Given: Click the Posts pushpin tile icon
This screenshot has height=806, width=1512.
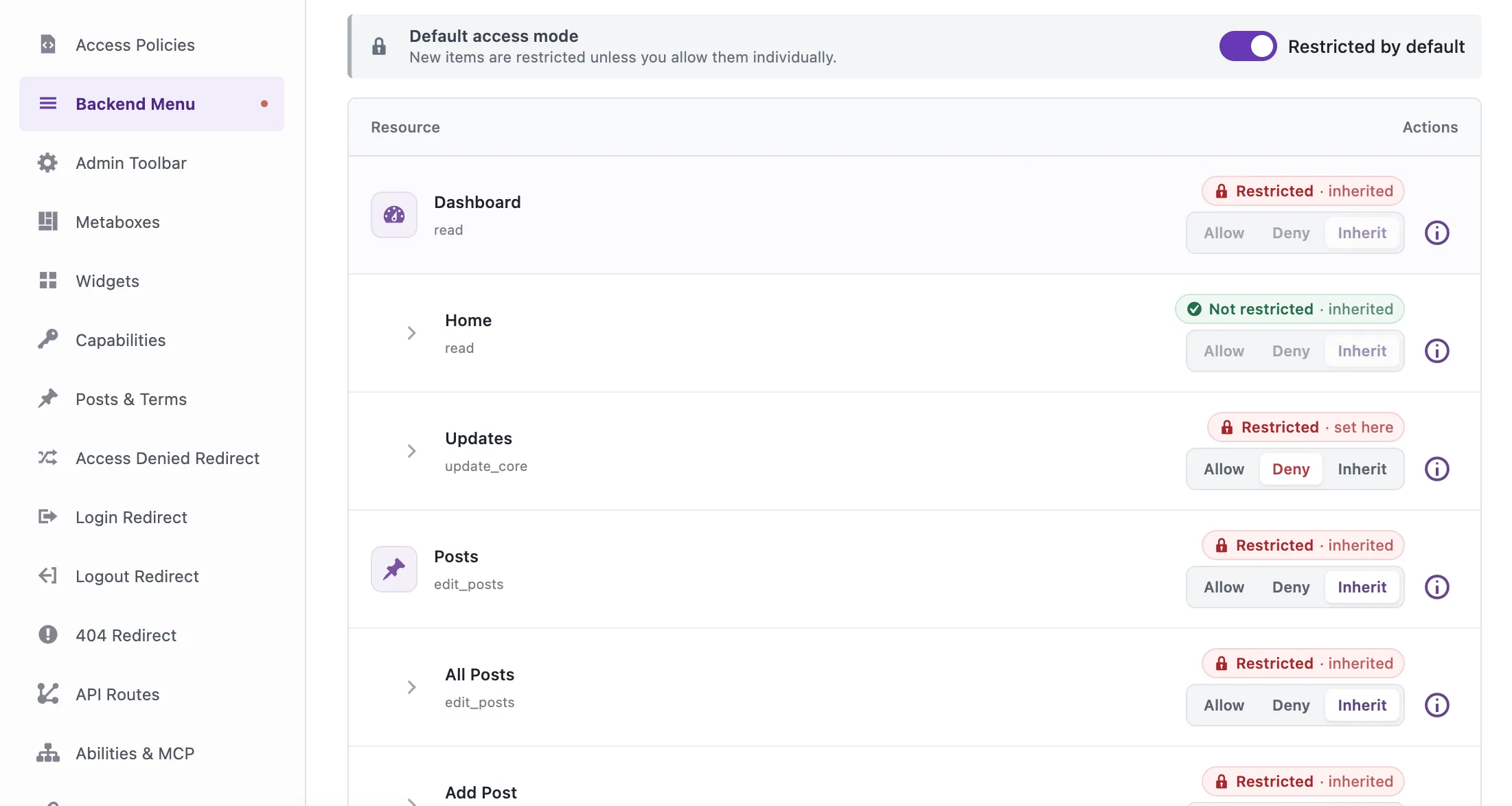Looking at the screenshot, I should [394, 569].
